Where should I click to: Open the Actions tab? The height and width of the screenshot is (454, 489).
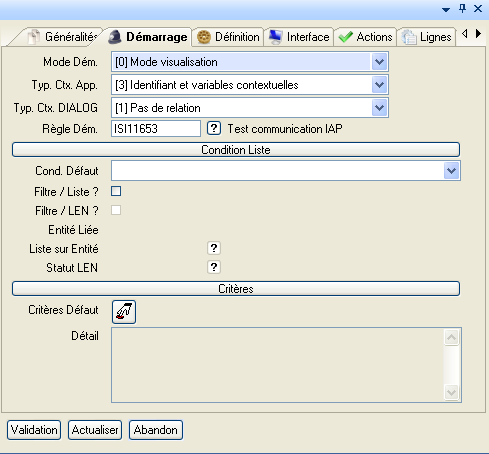coord(365,37)
